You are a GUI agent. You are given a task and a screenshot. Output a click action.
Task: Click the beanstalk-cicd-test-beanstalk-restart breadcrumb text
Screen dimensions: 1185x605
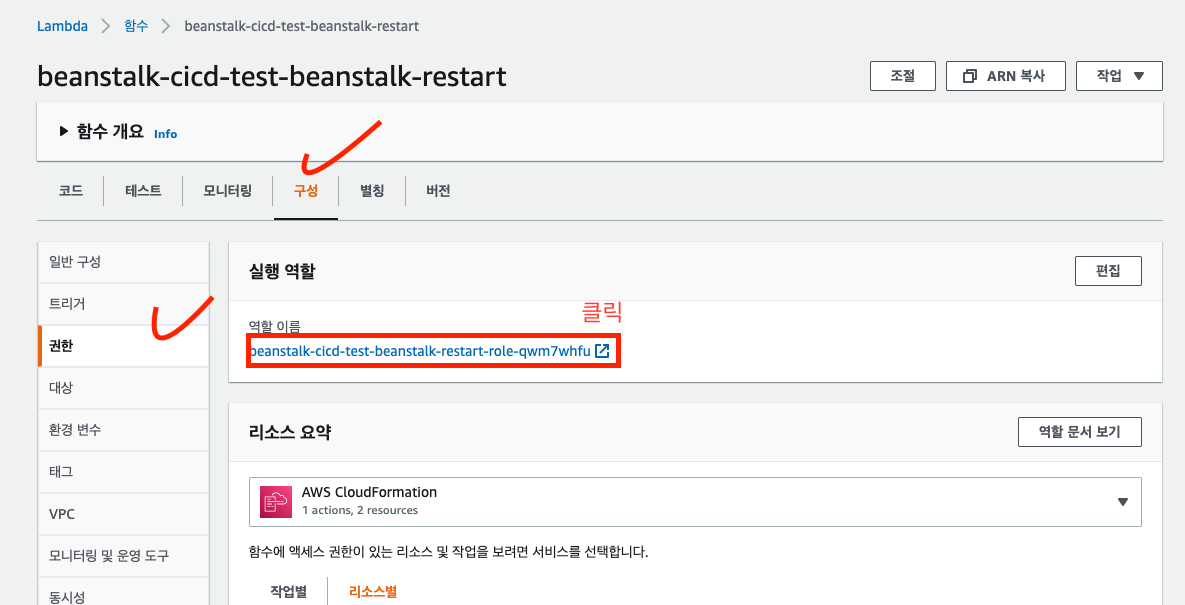[x=302, y=26]
